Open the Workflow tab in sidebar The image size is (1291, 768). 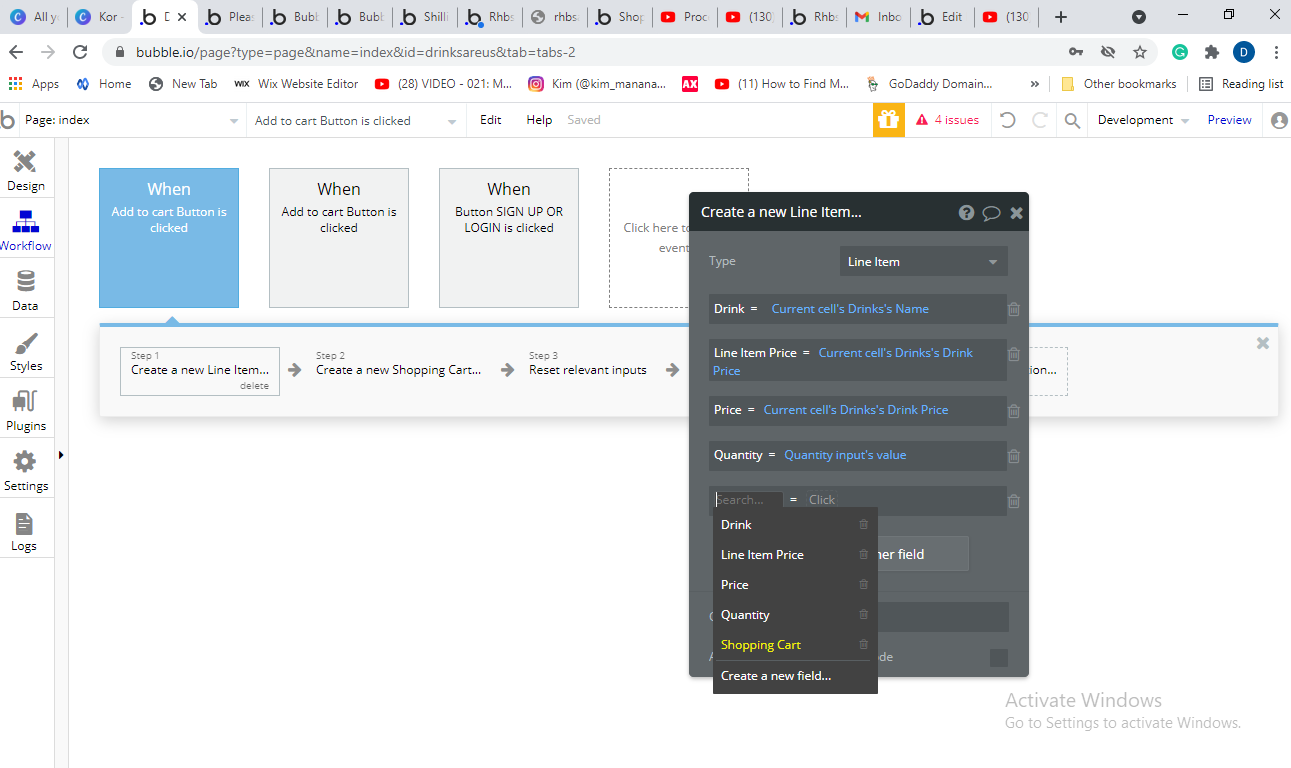click(x=26, y=230)
